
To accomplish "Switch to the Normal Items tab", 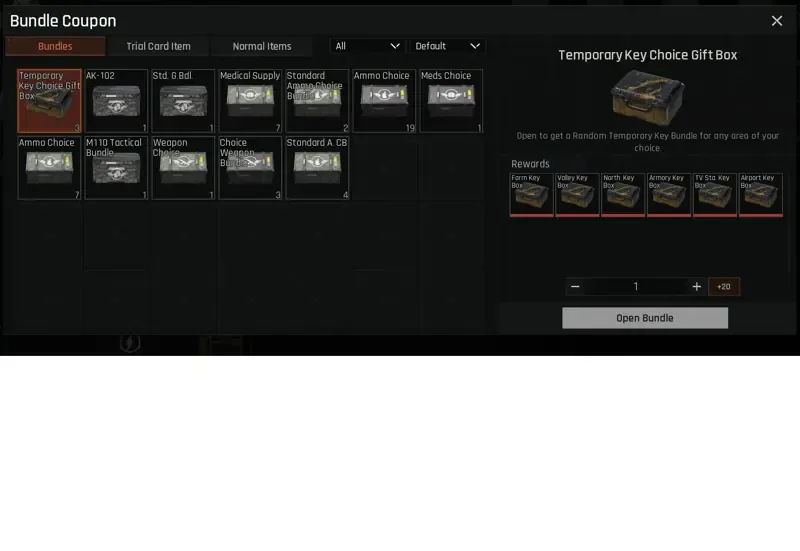I will coord(262,46).
